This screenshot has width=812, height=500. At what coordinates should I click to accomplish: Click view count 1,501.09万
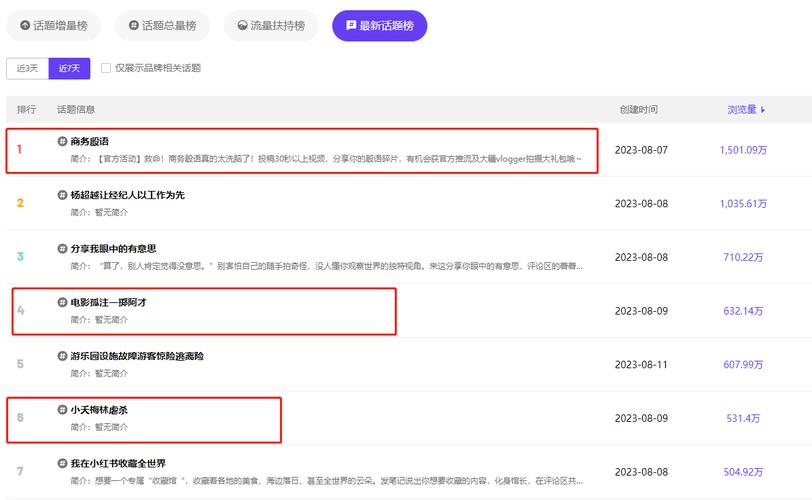(x=743, y=150)
